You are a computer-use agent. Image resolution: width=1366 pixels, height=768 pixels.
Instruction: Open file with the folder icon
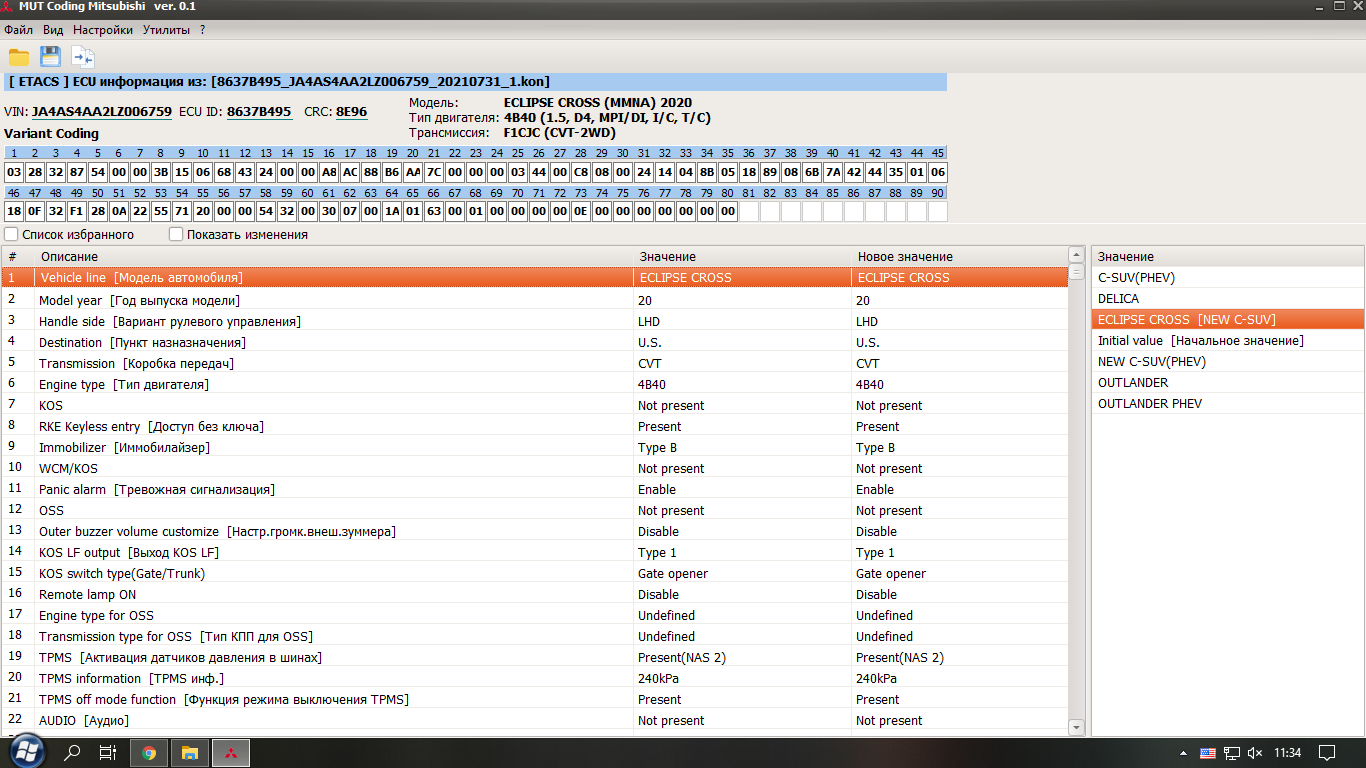(19, 57)
